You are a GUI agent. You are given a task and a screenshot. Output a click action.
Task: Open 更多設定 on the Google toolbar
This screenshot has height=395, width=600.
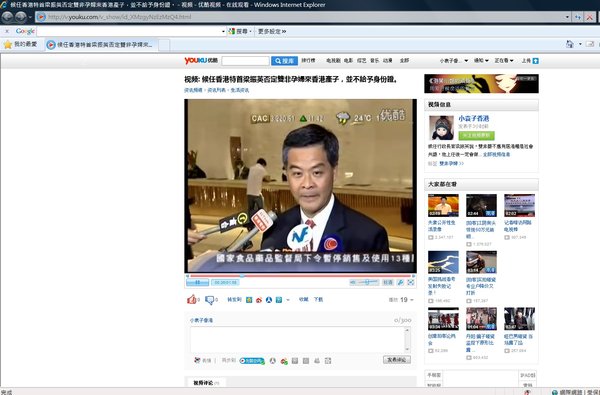[272, 31]
